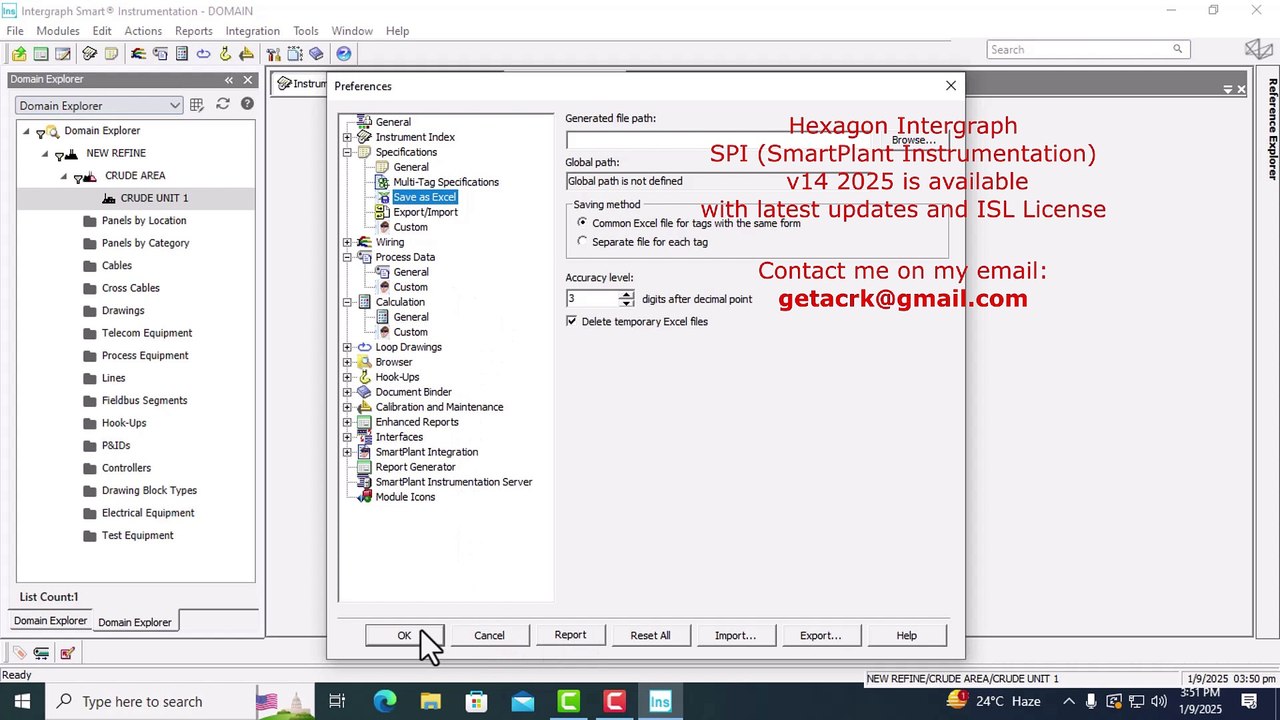Viewport: 1280px width, 720px height.
Task: Click the Windows Start button
Action: click(22, 701)
